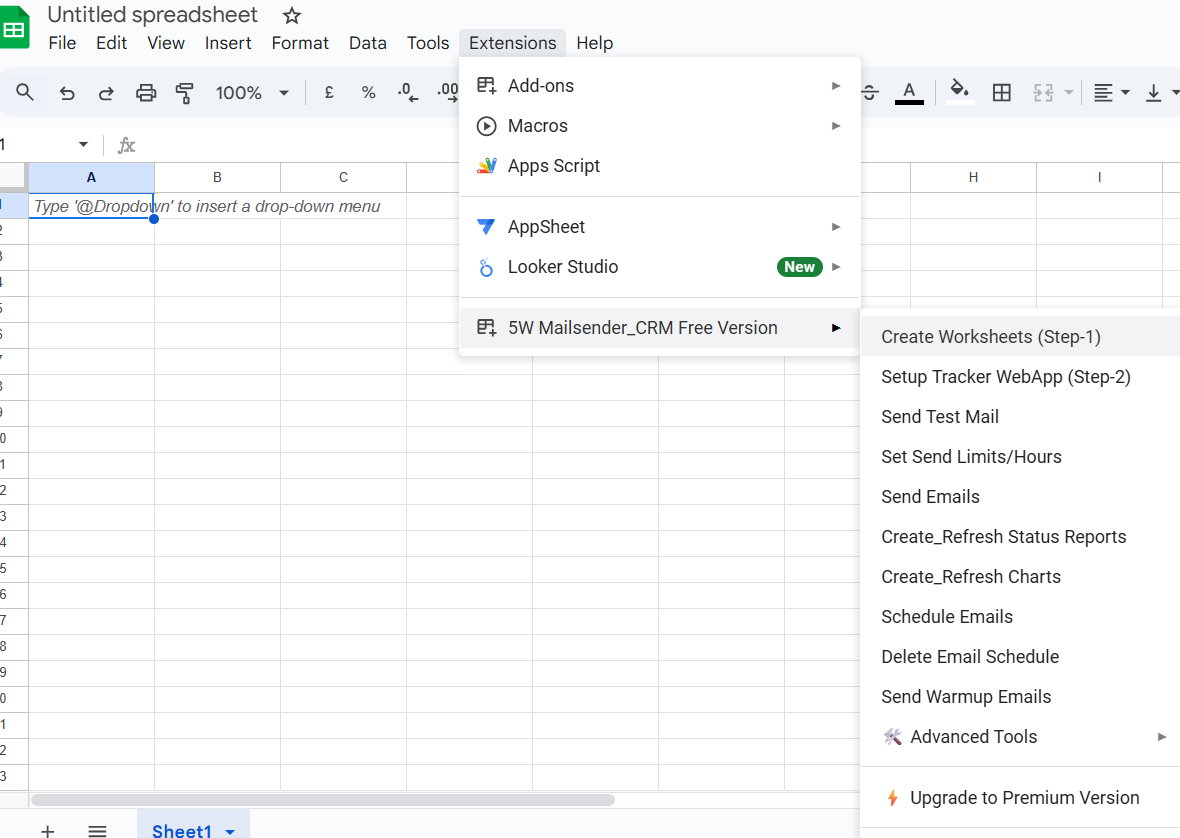The width and height of the screenshot is (1180, 838).
Task: Choose Send Emails option
Action: point(1020,496)
